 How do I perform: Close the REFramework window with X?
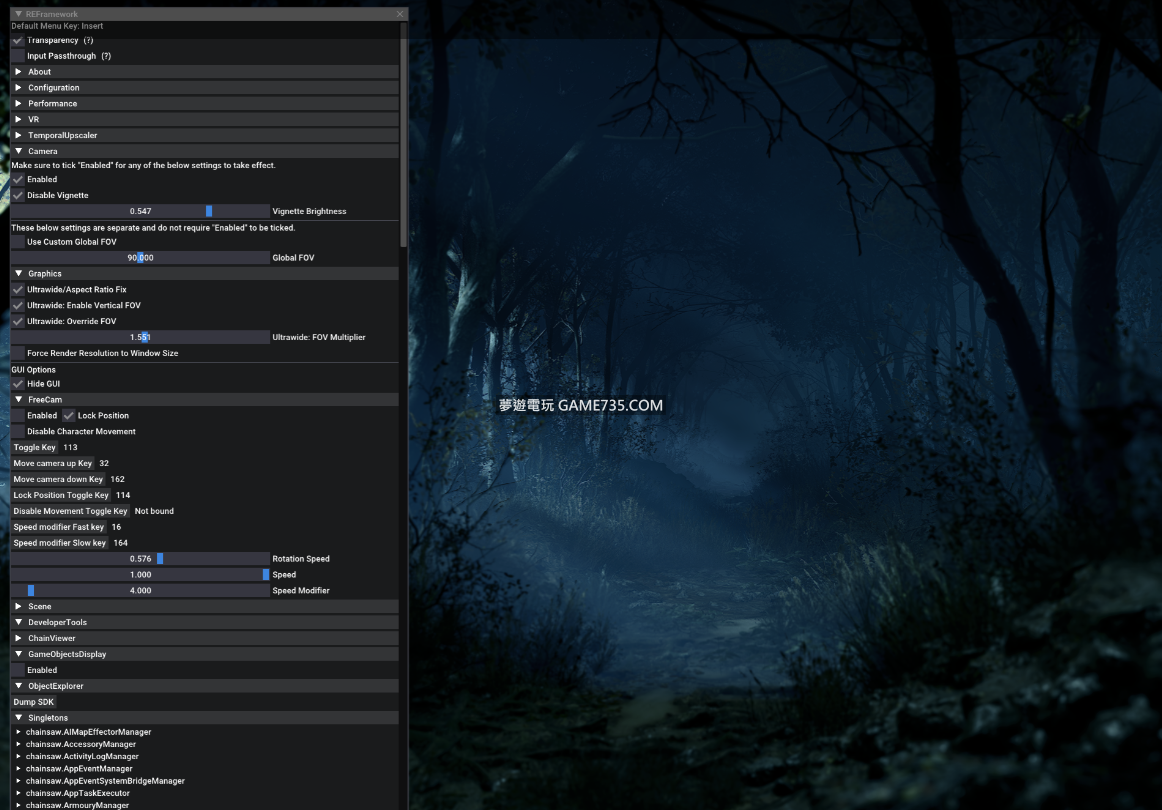coord(400,14)
